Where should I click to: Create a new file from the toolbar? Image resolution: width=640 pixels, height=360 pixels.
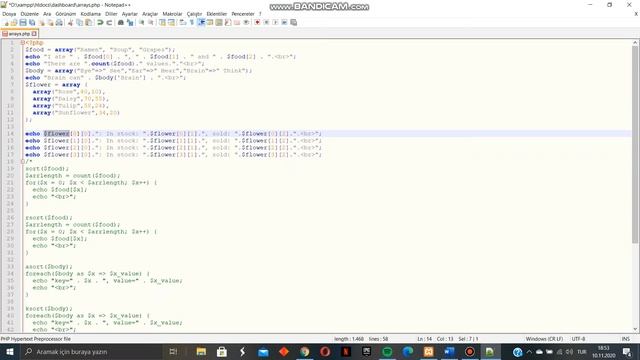click(x=5, y=22)
